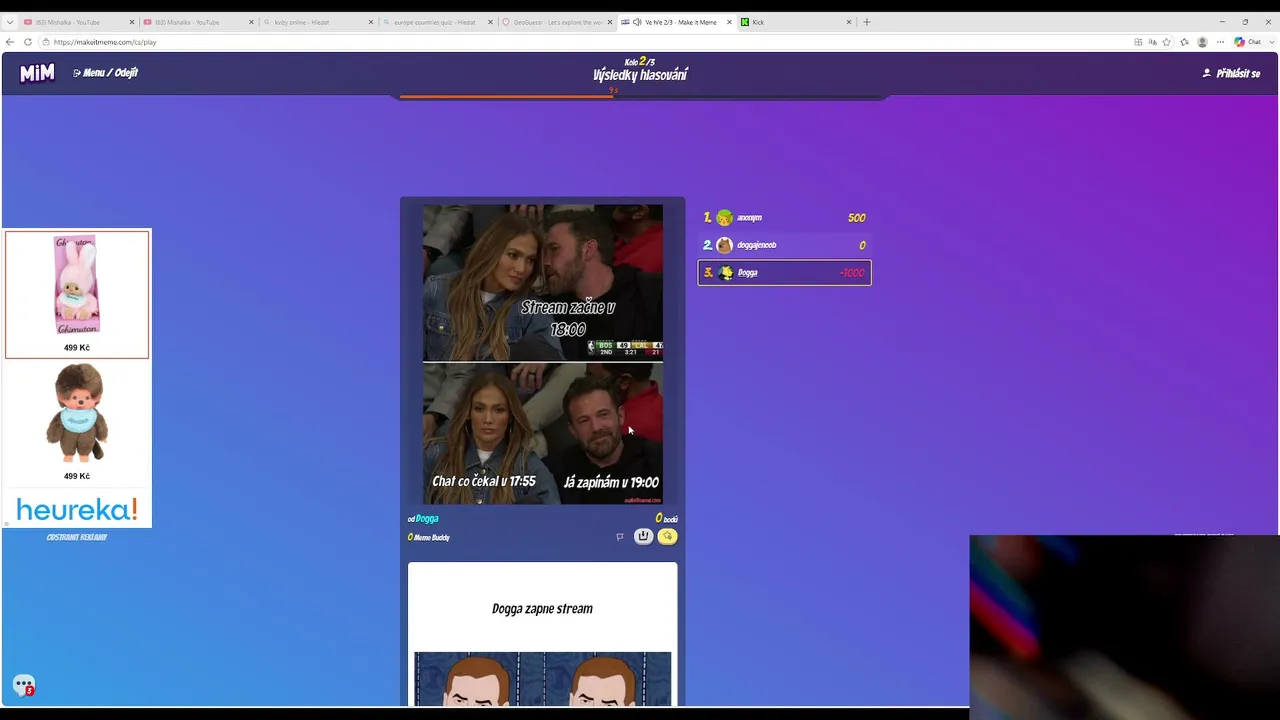Open the 'Dogga zapne stream' meme card
The image size is (1280, 720).
click(542, 634)
